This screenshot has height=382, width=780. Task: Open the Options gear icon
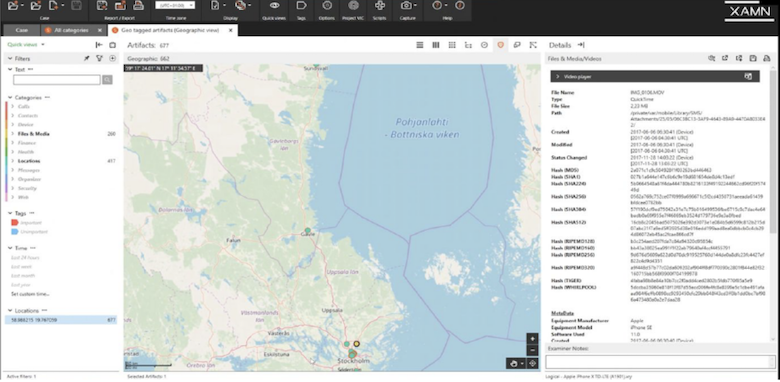tap(327, 5)
